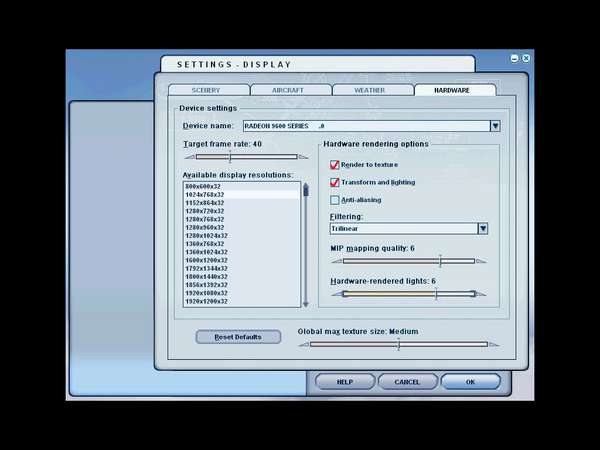Select resolution 1280x768x32
This screenshot has height=450, width=600.
(242, 219)
